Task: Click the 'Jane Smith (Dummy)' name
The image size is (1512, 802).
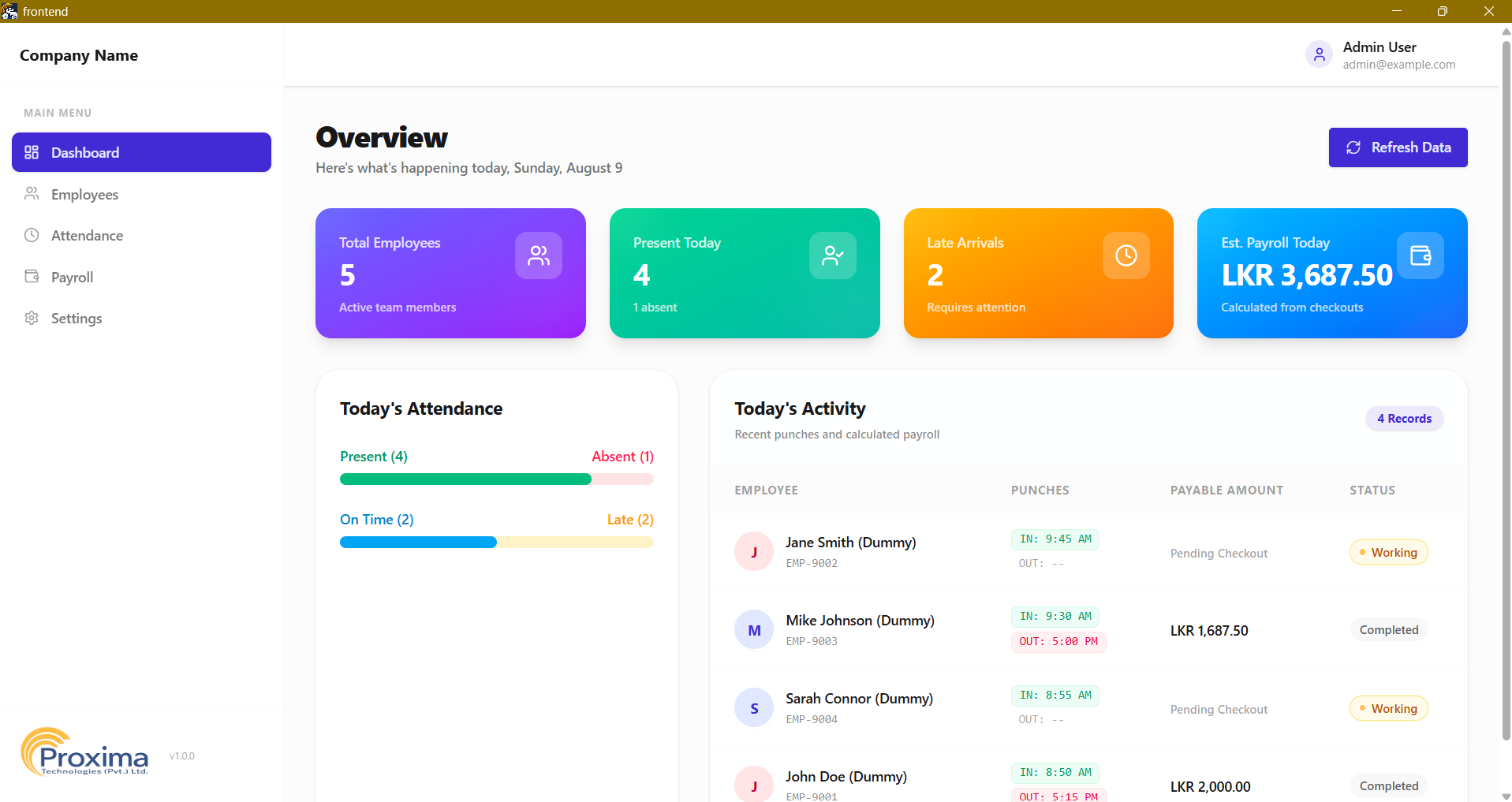Action: 851,542
